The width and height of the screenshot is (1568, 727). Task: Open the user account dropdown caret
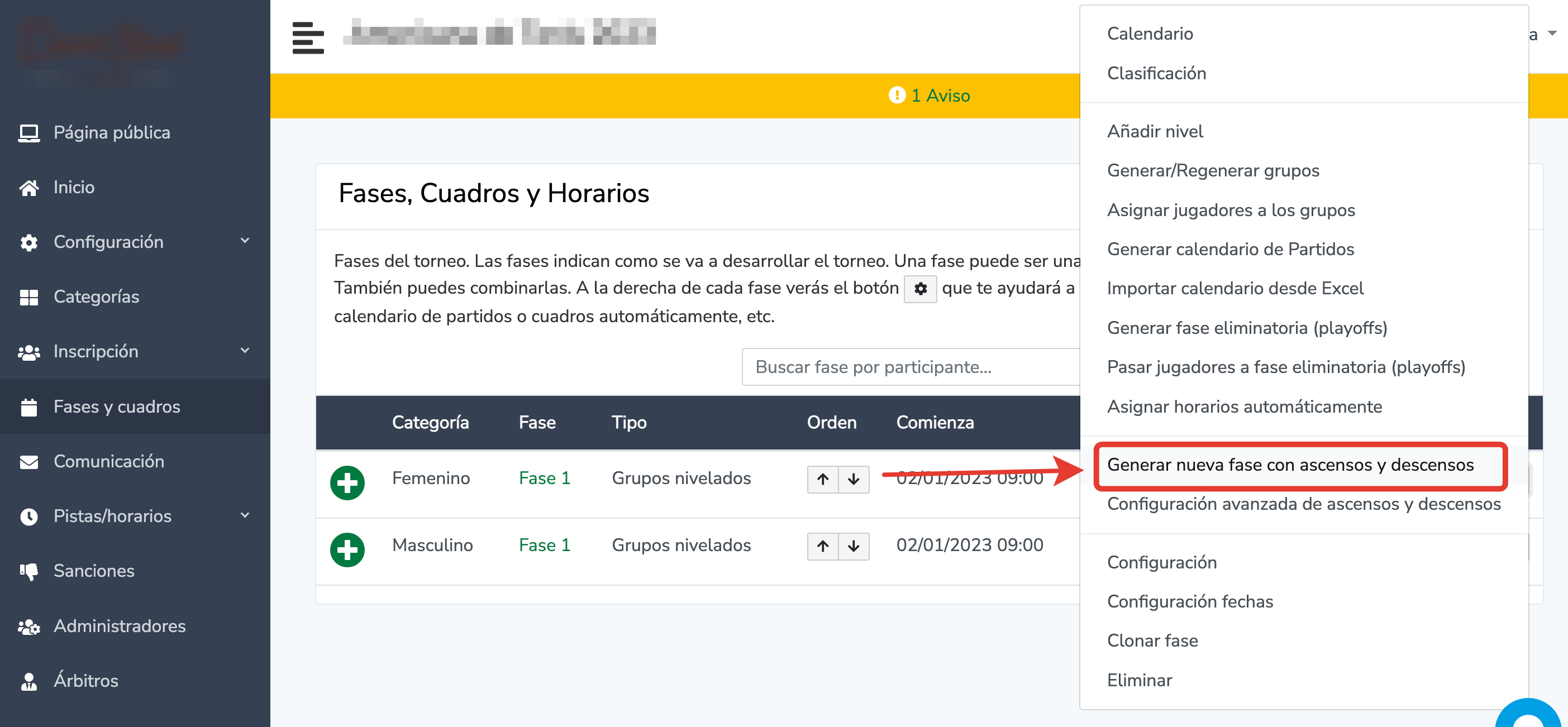click(1552, 34)
